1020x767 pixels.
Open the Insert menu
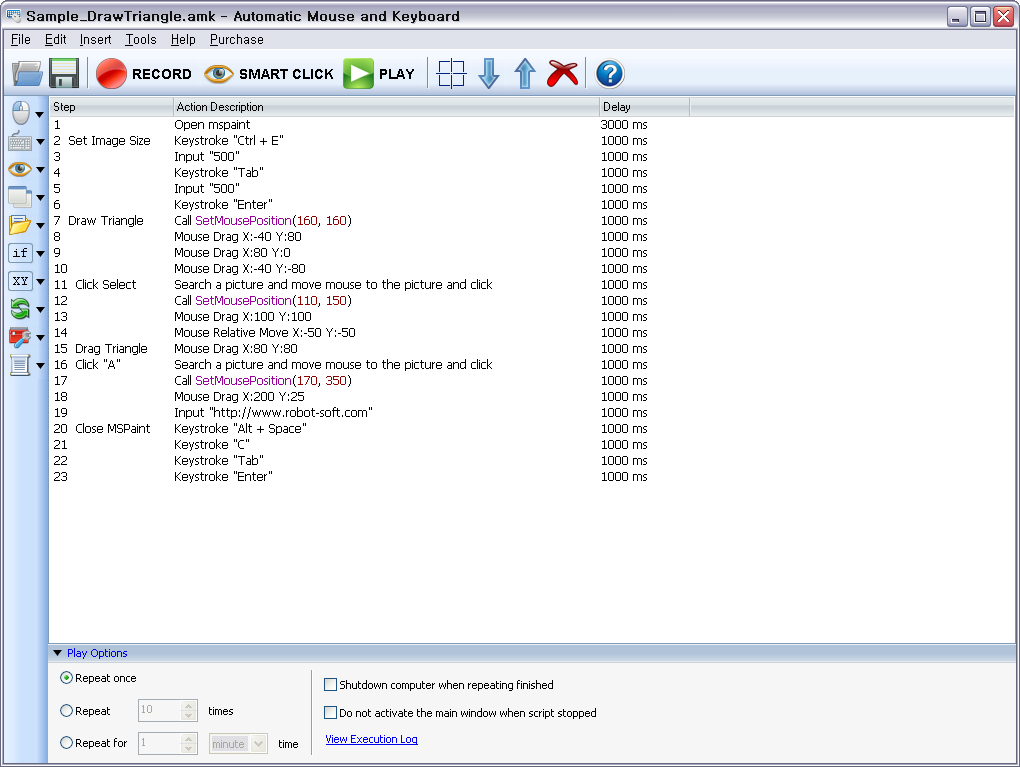[96, 40]
